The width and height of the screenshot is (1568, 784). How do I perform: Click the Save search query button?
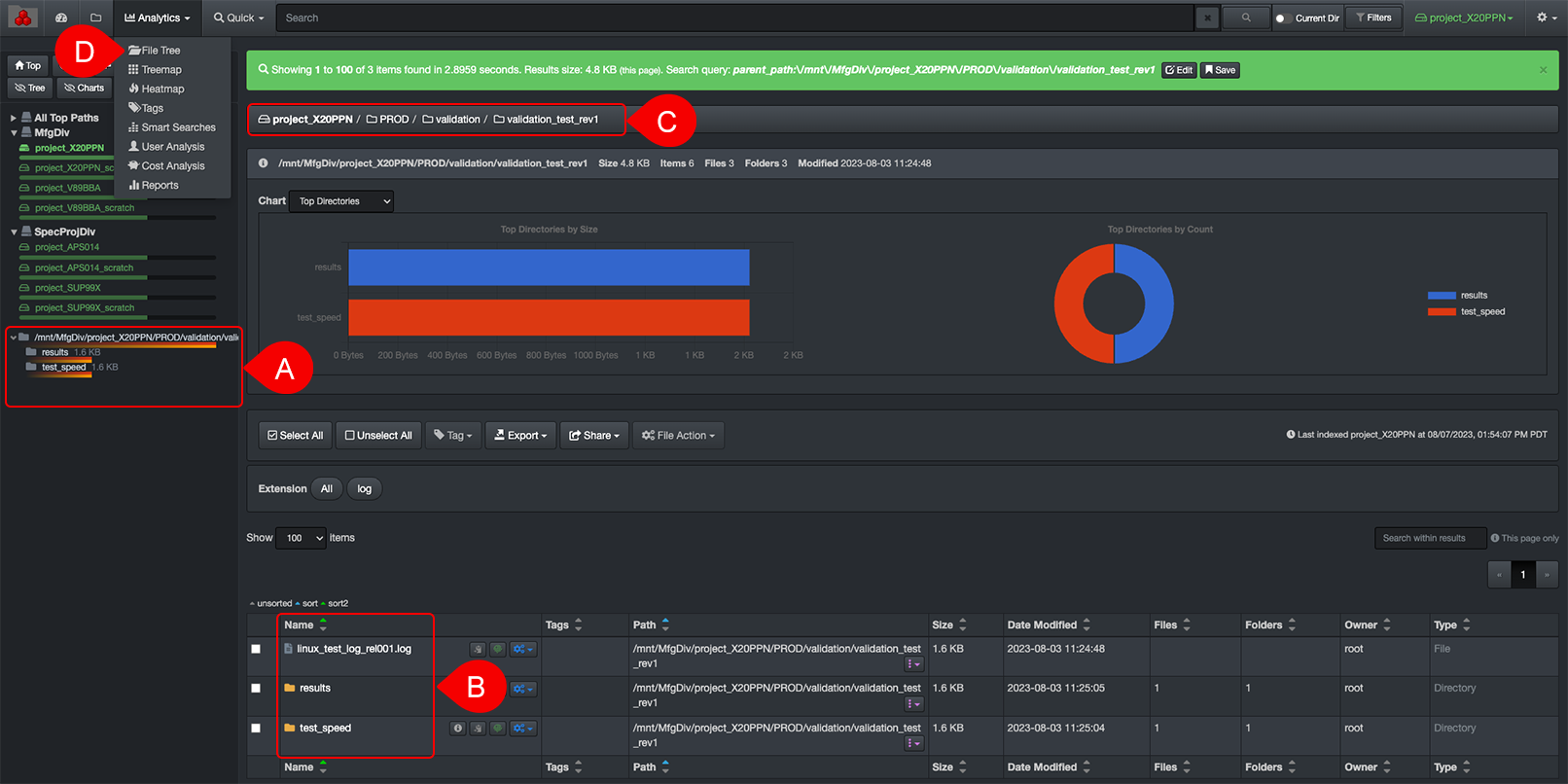coord(1220,70)
